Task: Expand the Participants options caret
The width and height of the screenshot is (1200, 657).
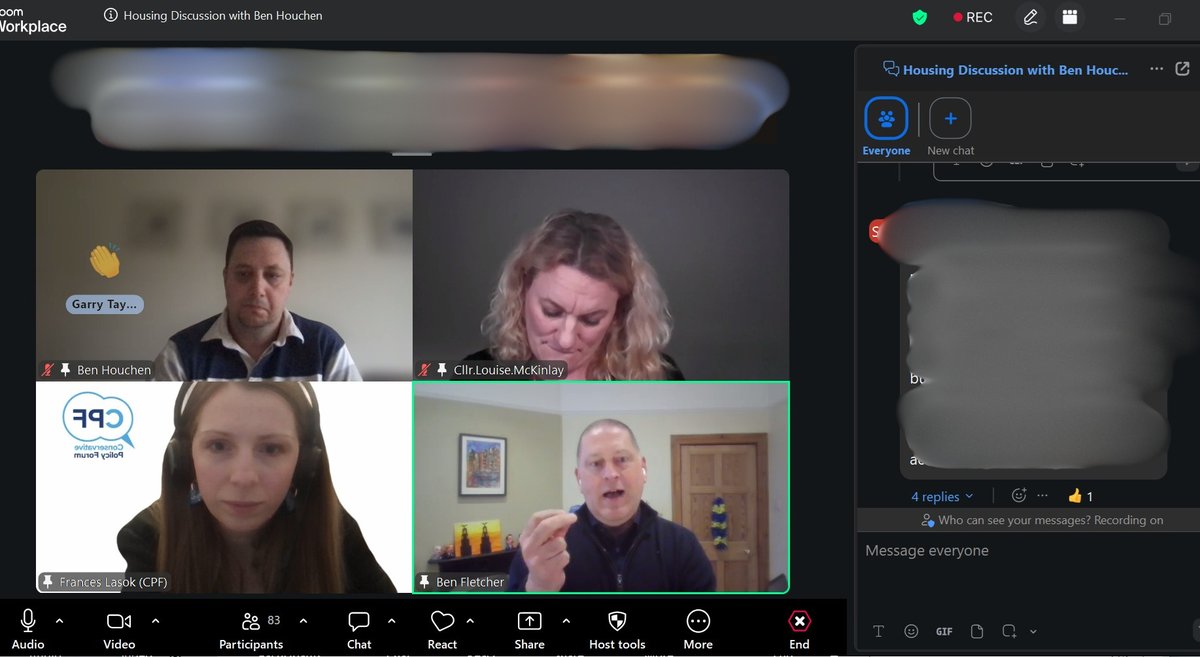Action: click(304, 621)
